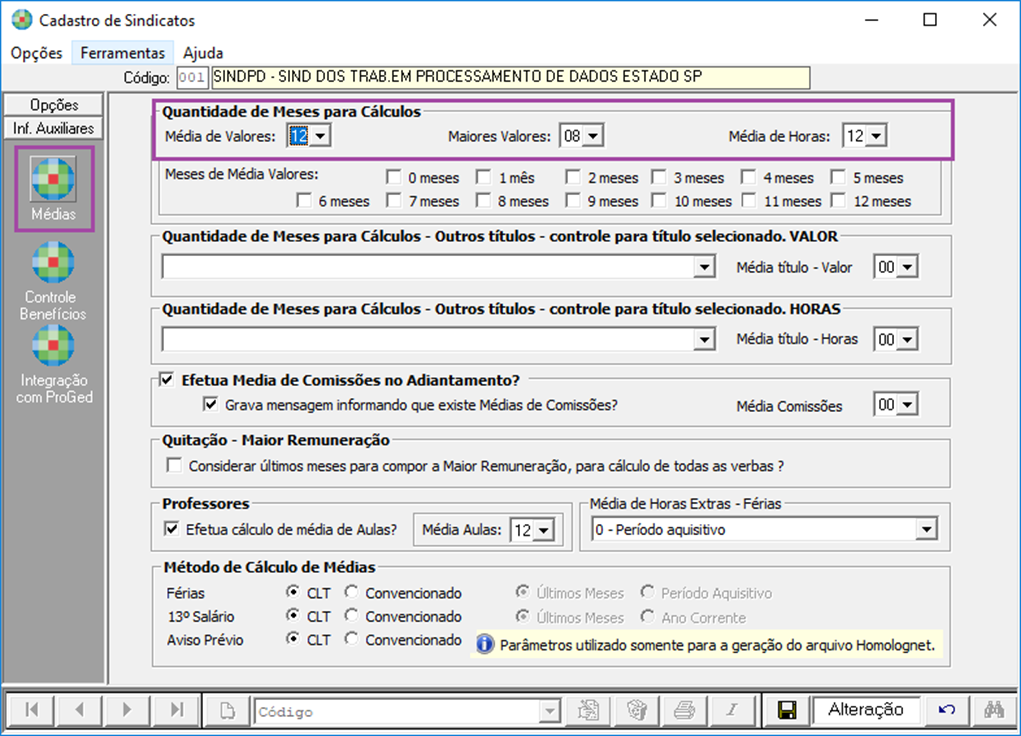This screenshot has height=736, width=1021.
Task: Toggle the 9 meses checkbox
Action: [x=573, y=200]
